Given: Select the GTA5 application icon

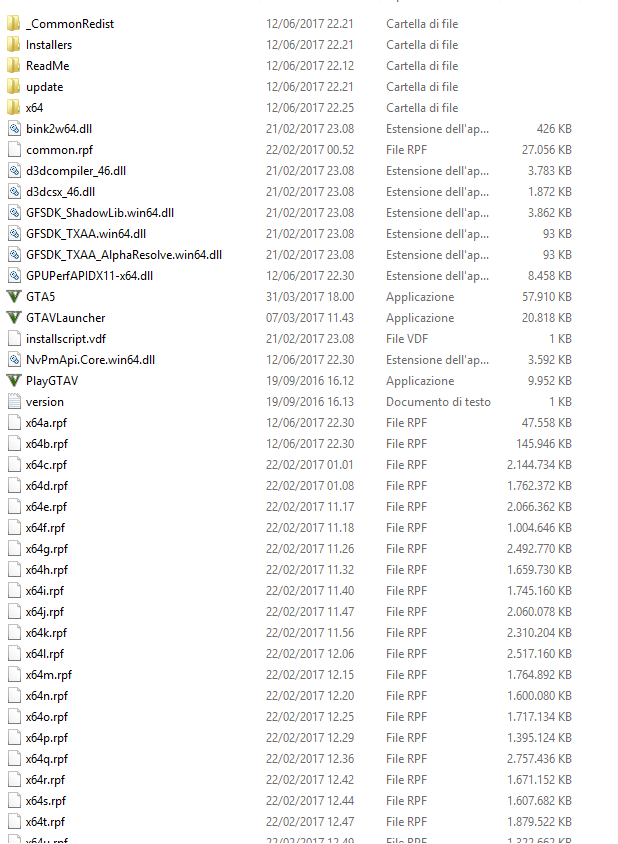Looking at the screenshot, I should [14, 297].
